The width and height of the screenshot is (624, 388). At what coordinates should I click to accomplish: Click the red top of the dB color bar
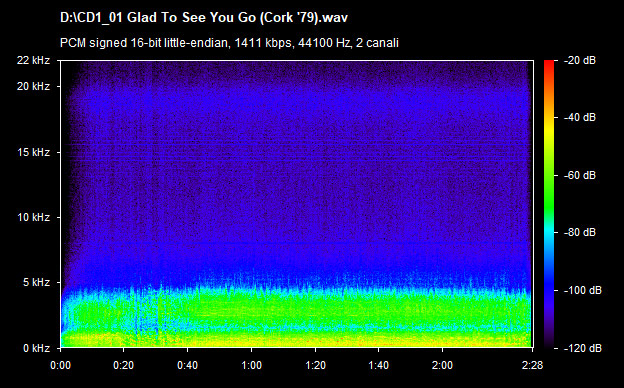point(549,64)
